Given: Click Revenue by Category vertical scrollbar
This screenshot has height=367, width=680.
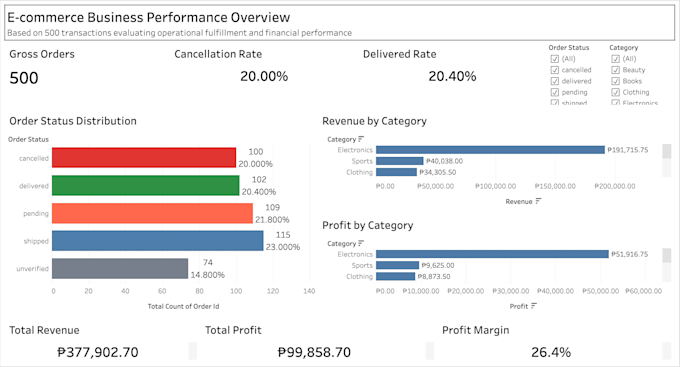Looking at the screenshot, I should pos(667,161).
